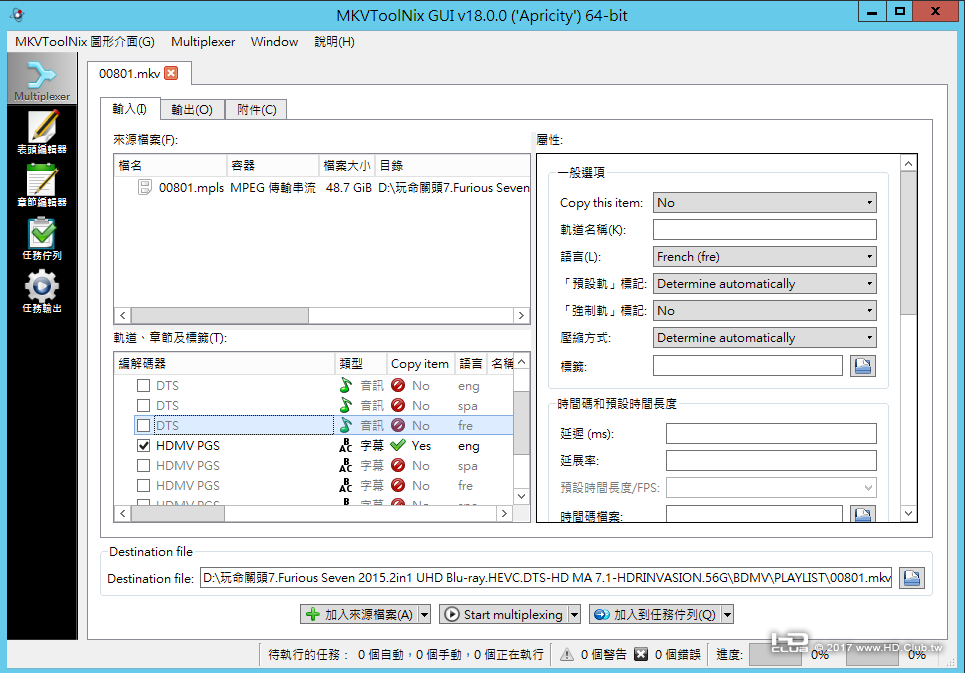Viewport: 965px width, 673px height.
Task: Close the 00801.mkv tab with red X
Action: pos(171,73)
